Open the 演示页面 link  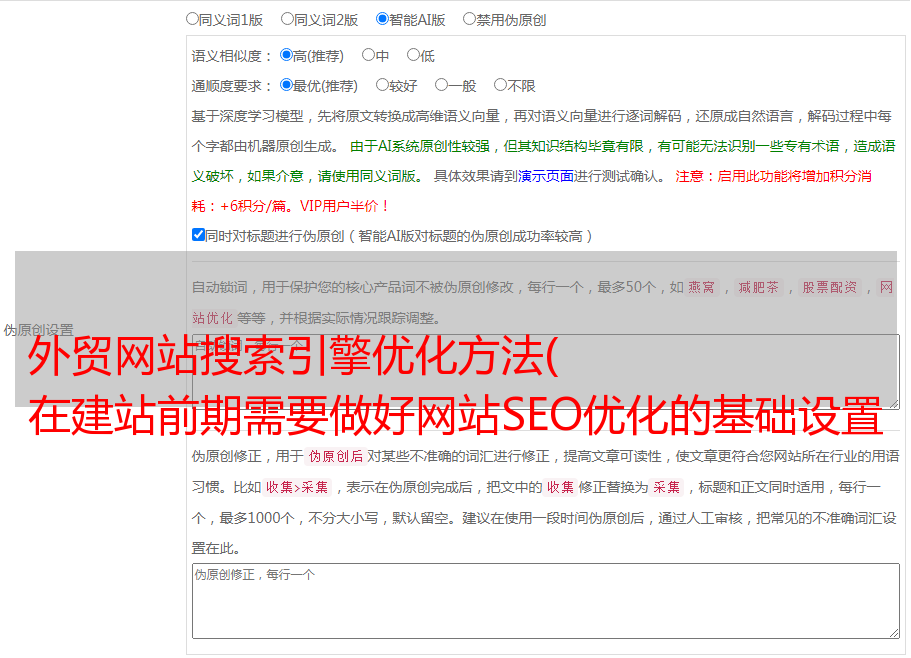click(546, 176)
